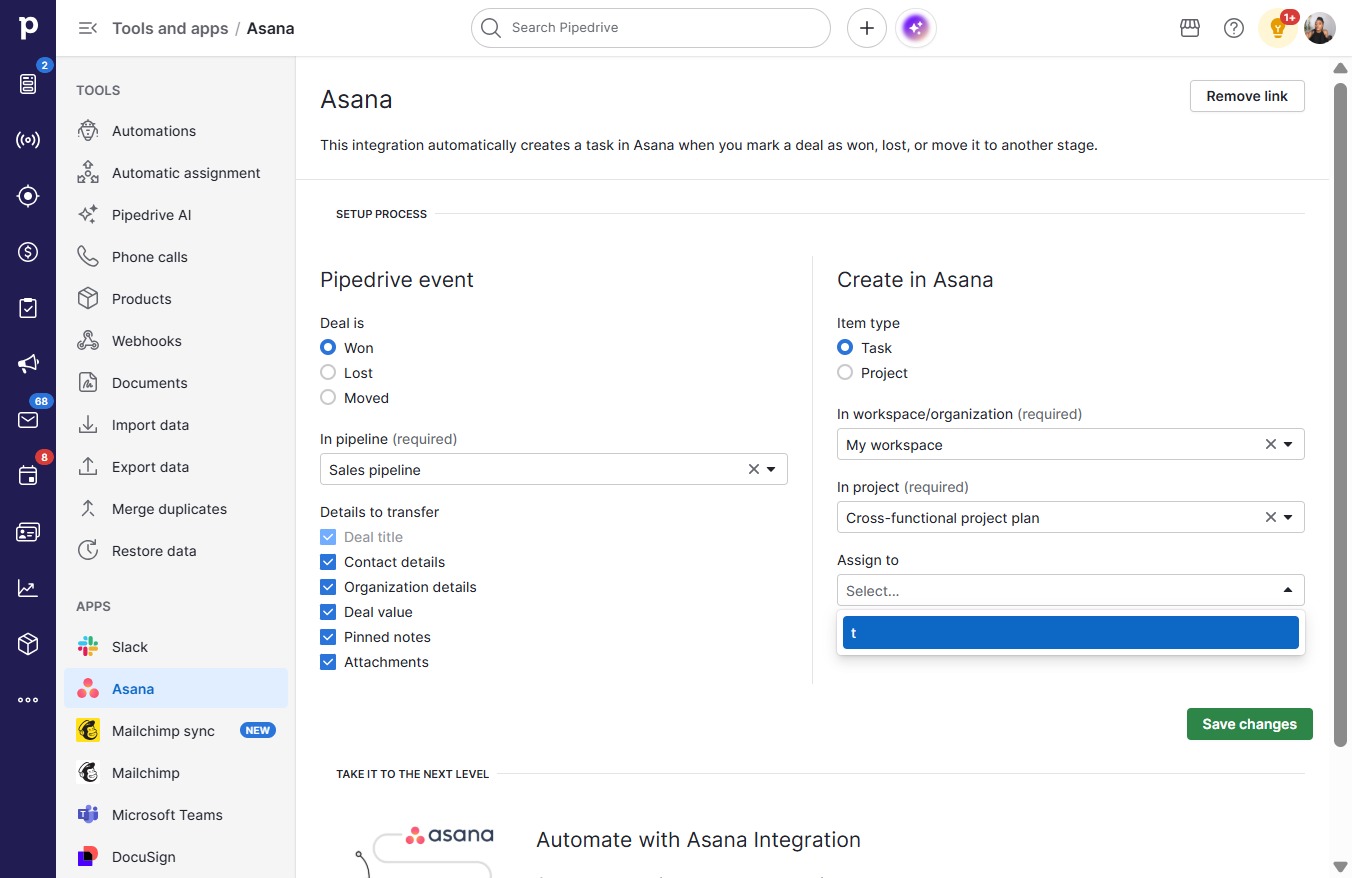Open the Sales pipeline dropdown arrow
The width and height of the screenshot is (1352, 878).
[772, 469]
